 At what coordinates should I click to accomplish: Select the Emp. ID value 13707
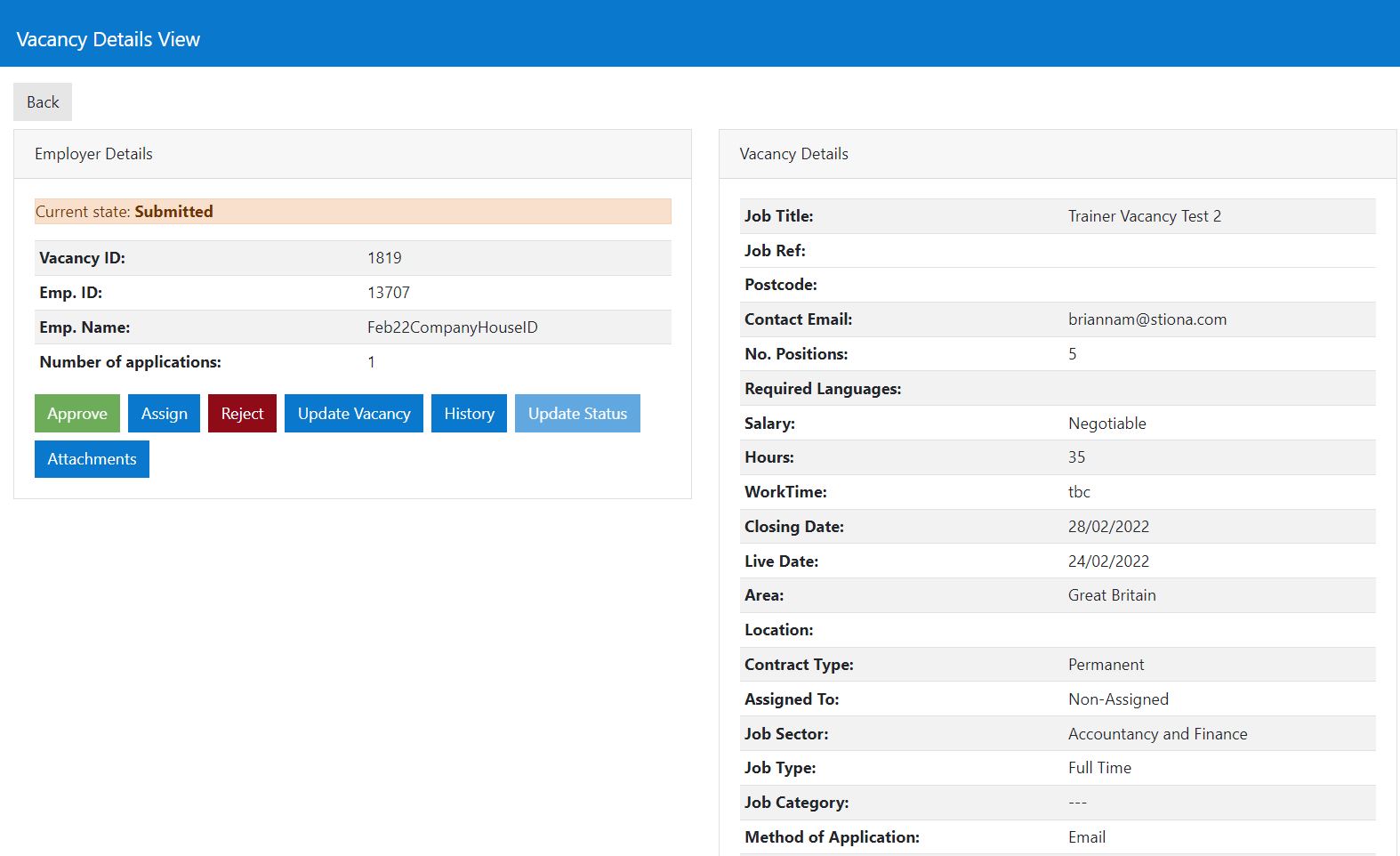coord(389,293)
